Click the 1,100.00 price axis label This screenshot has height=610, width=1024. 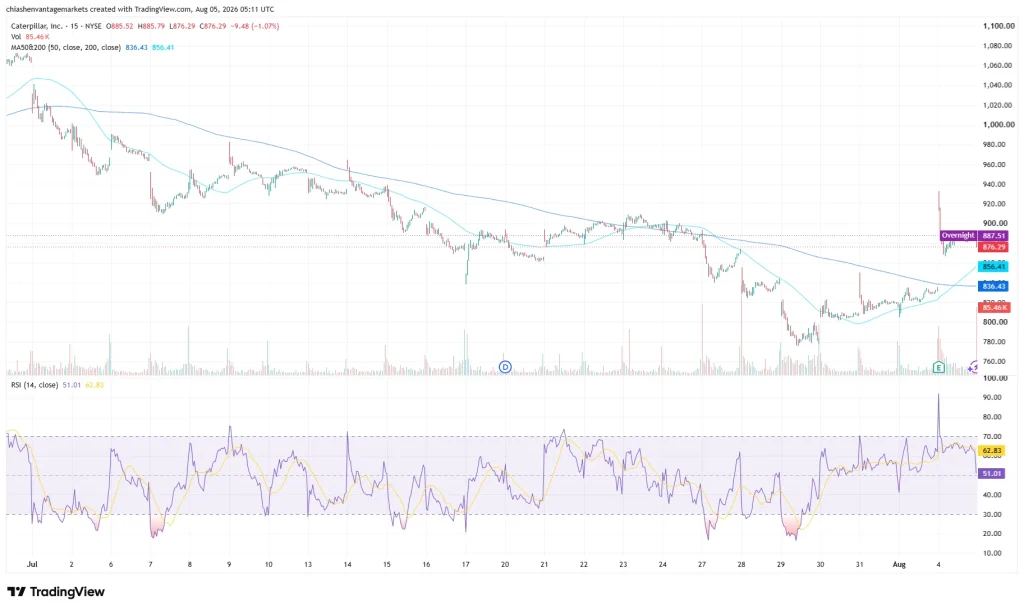(999, 26)
